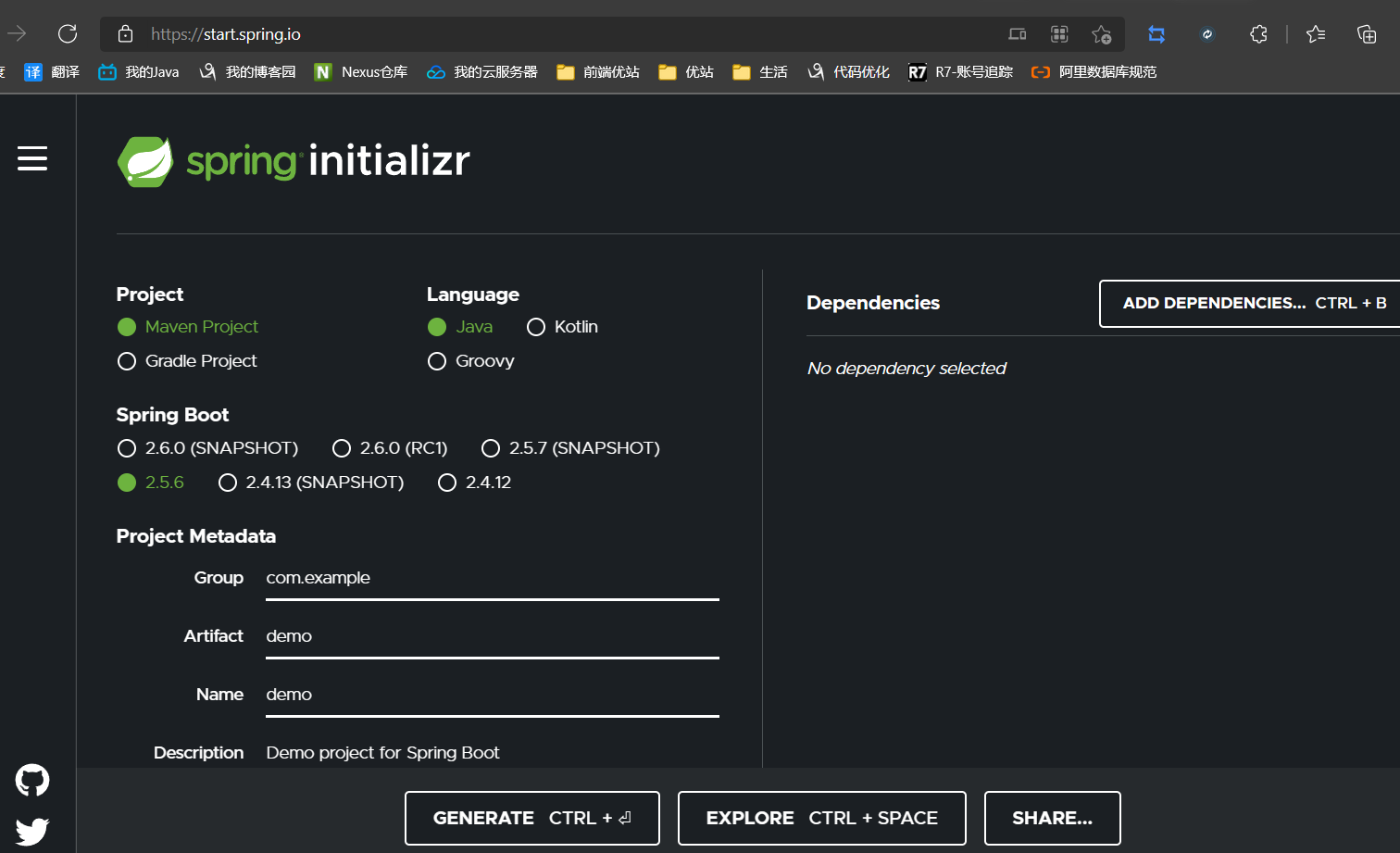Screen dimensions: 1400x853
Task: Open the 代码优化 bookmark
Action: pyautogui.click(x=848, y=72)
